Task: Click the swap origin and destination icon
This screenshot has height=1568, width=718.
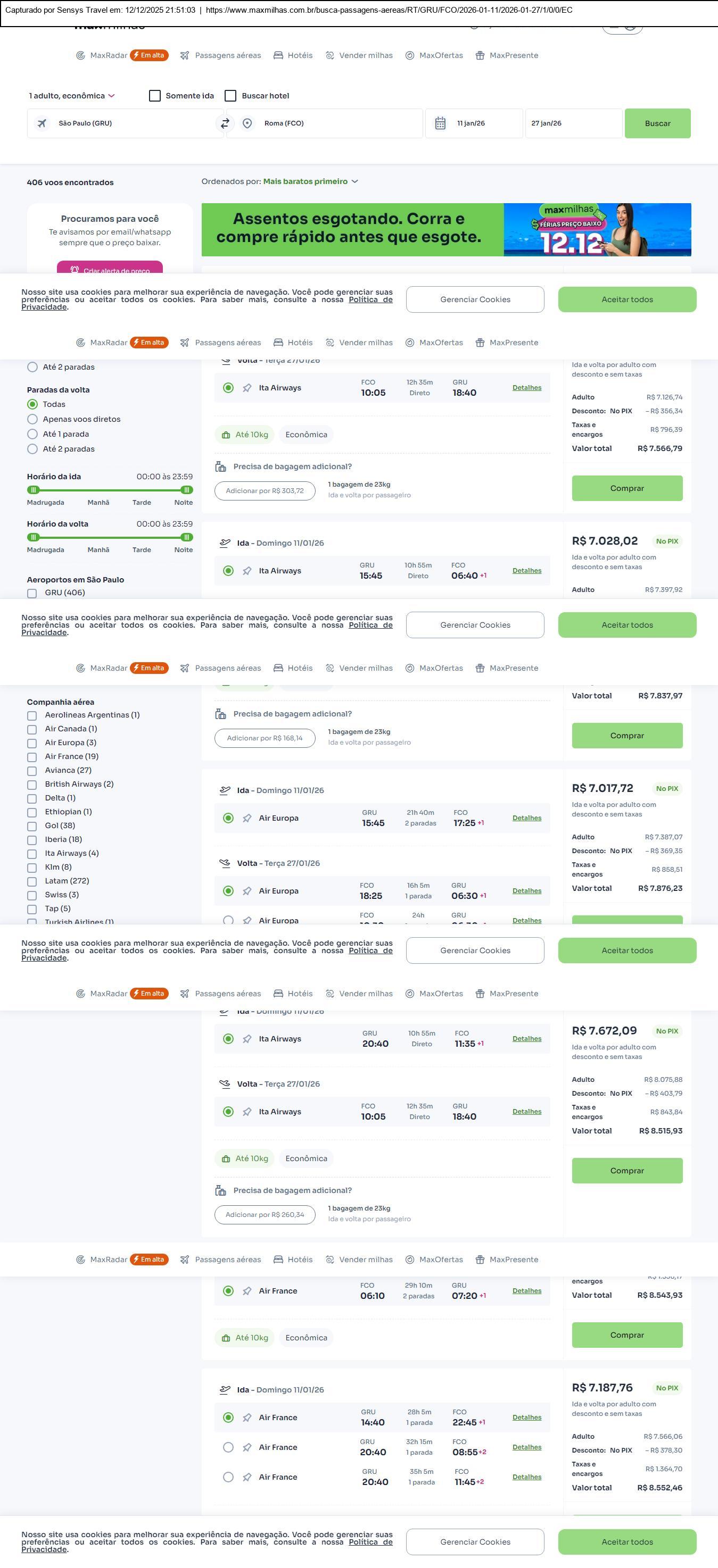Action: (225, 123)
